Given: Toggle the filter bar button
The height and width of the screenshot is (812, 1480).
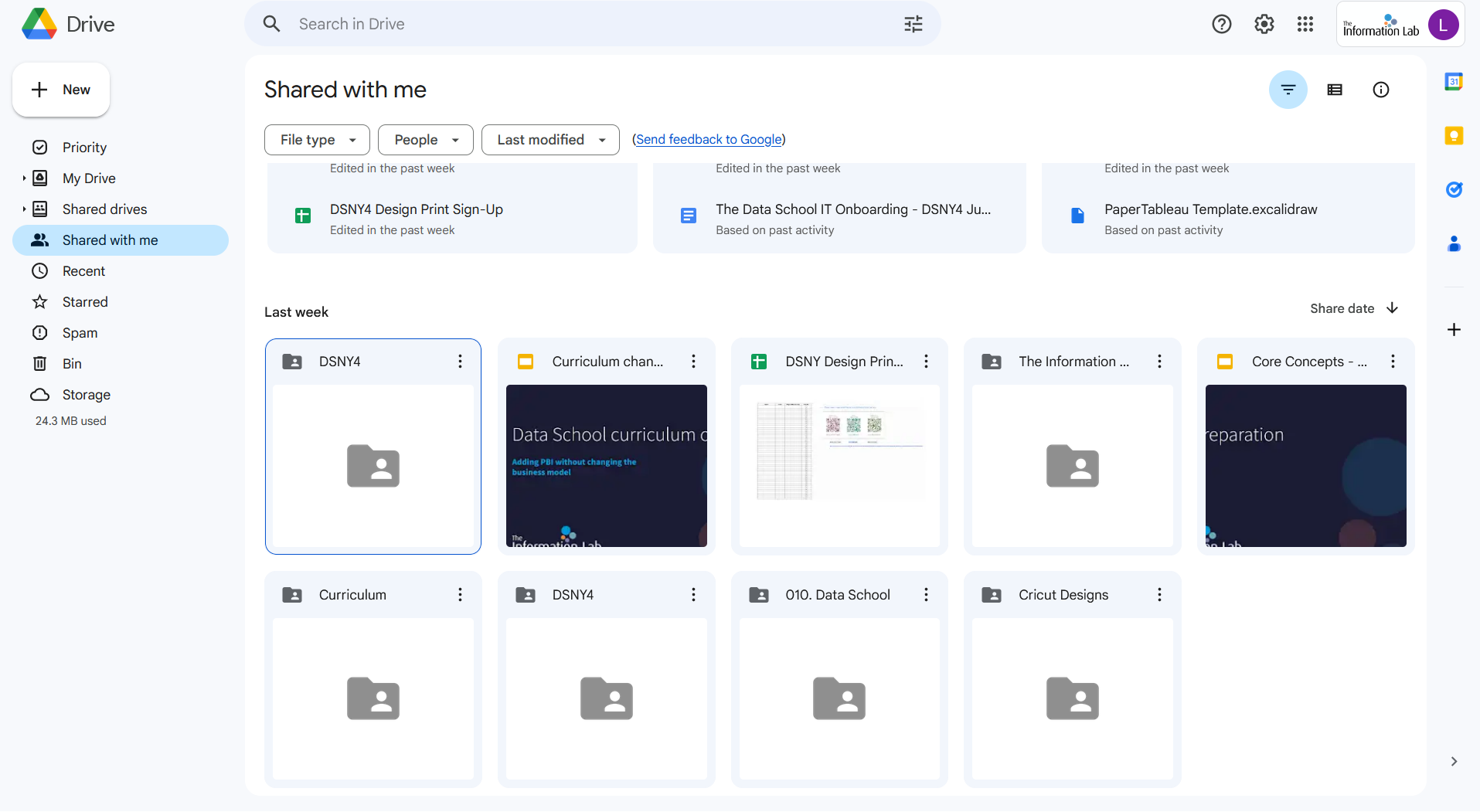Looking at the screenshot, I should (x=1288, y=90).
